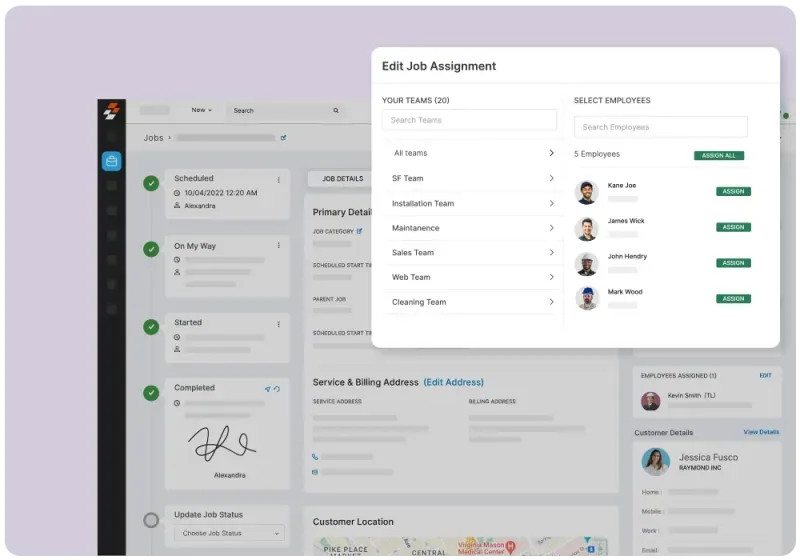Viewport: 800px width, 560px height.
Task: Click the Edit Address link
Action: 453,382
